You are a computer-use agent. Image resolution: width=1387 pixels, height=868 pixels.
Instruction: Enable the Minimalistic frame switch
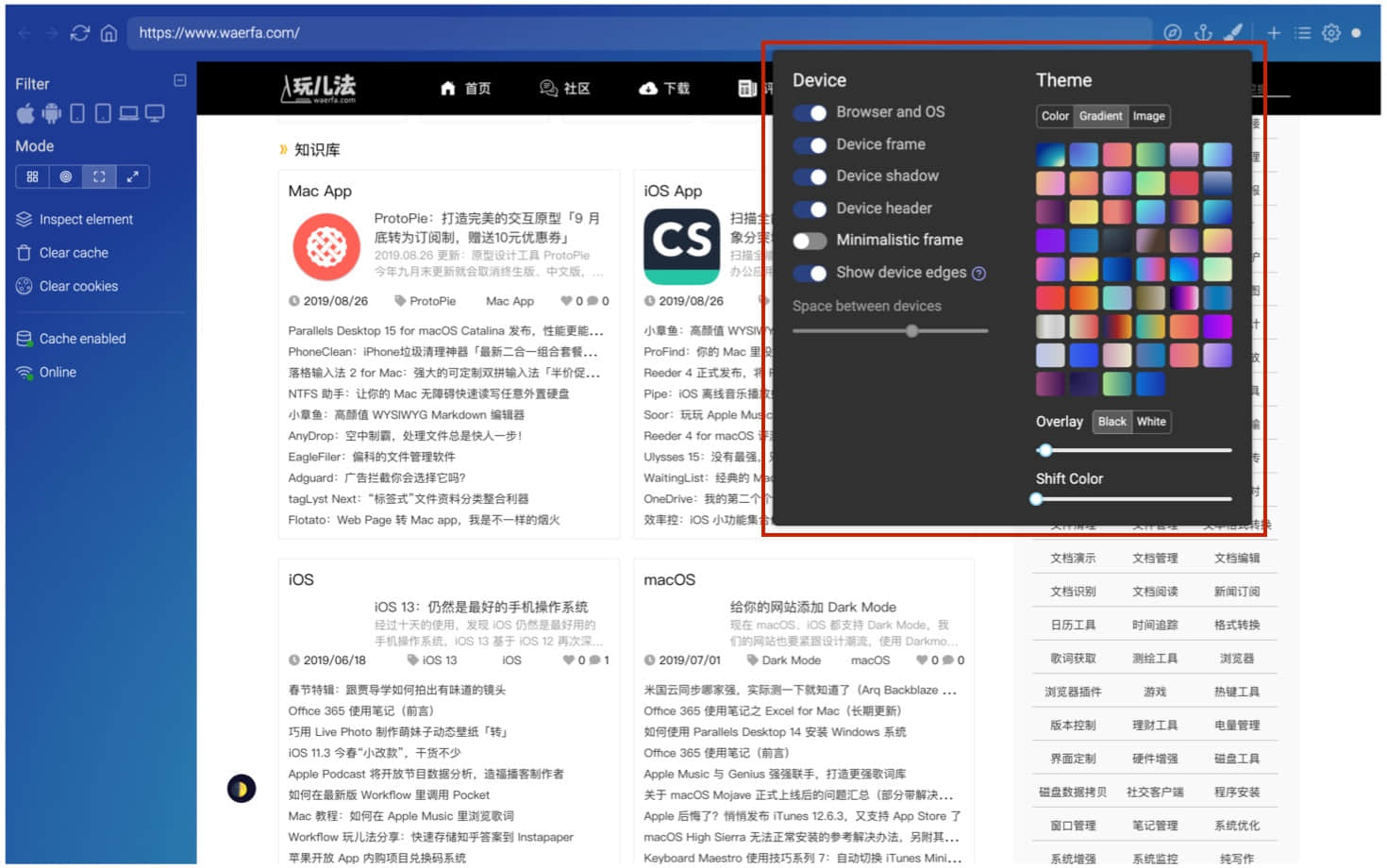(810, 242)
